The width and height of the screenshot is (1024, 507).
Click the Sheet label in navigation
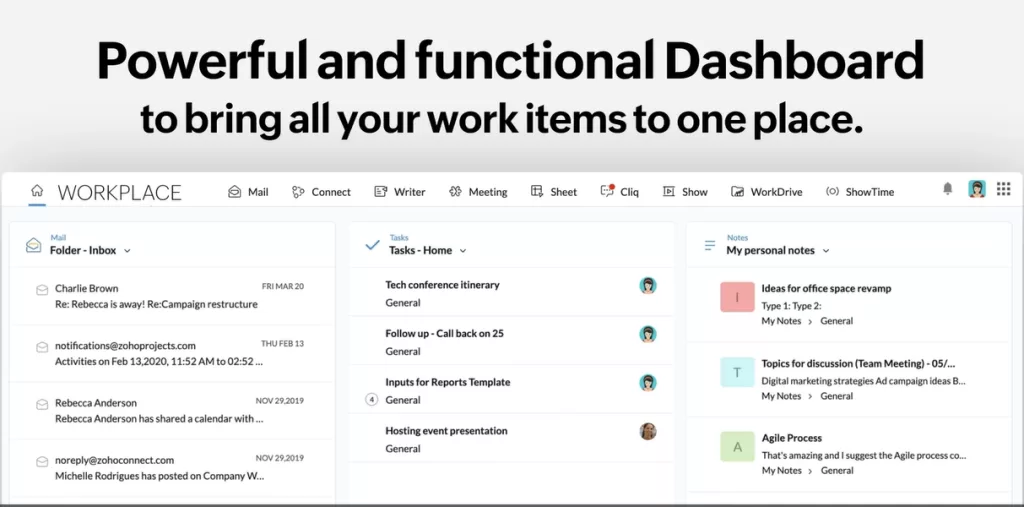pyautogui.click(x=564, y=192)
